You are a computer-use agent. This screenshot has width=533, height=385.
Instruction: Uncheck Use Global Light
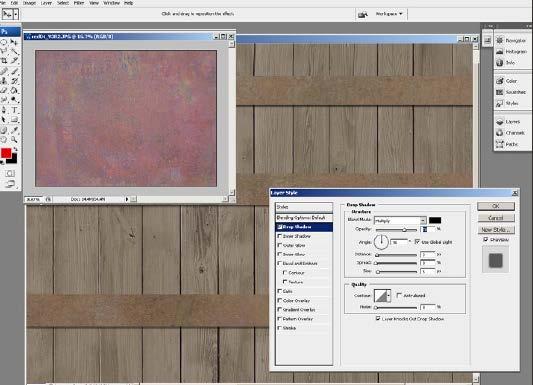(417, 242)
